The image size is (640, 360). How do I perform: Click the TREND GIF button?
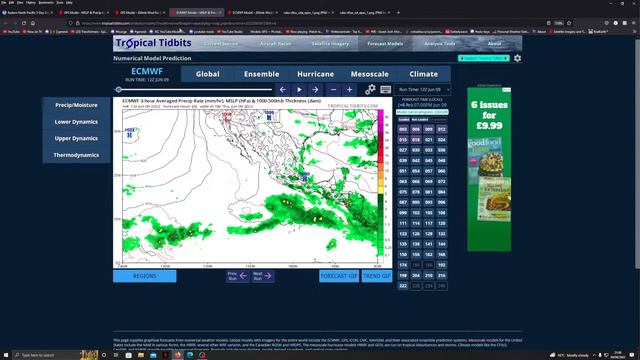(377, 276)
